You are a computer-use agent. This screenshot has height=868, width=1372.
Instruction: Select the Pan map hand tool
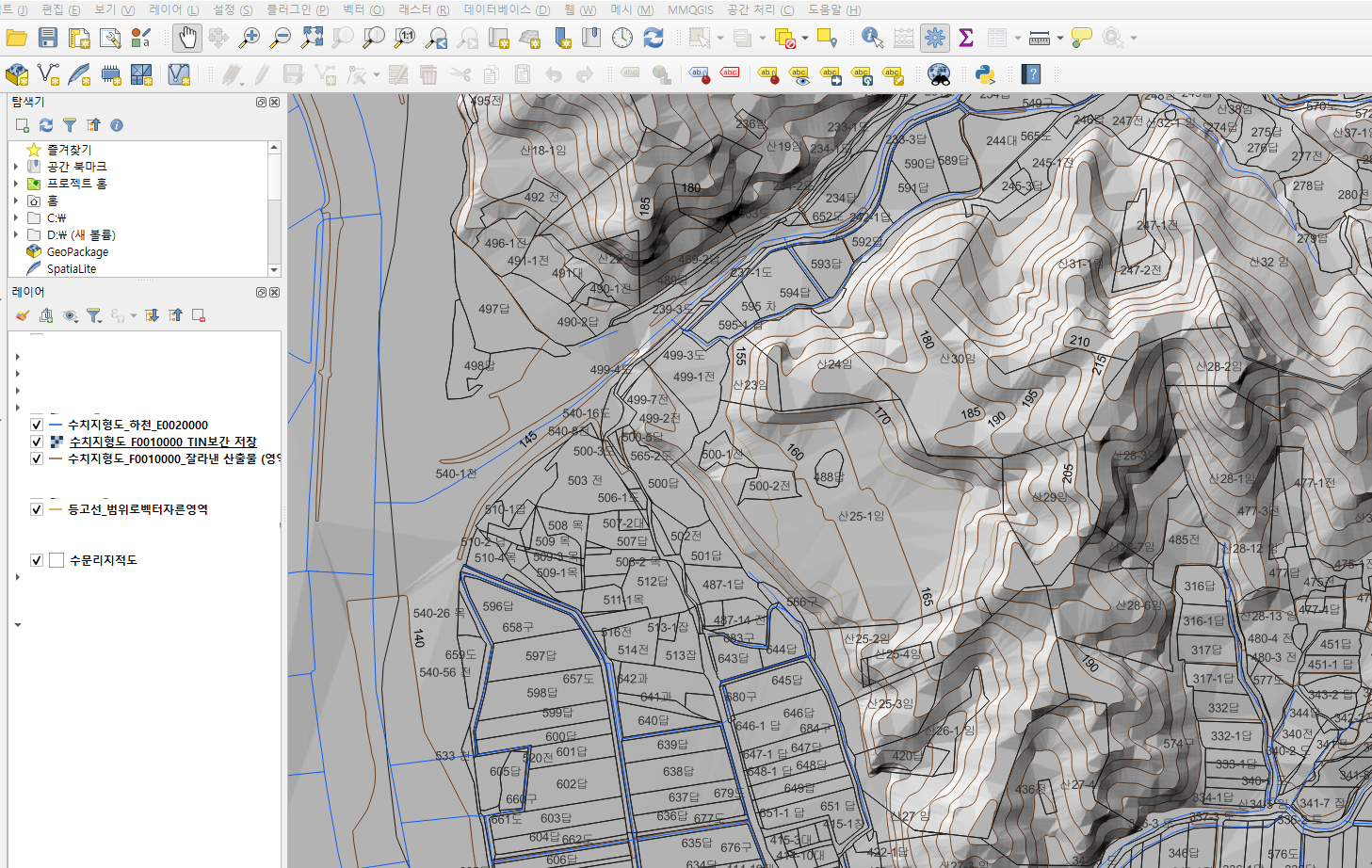pyautogui.click(x=187, y=38)
